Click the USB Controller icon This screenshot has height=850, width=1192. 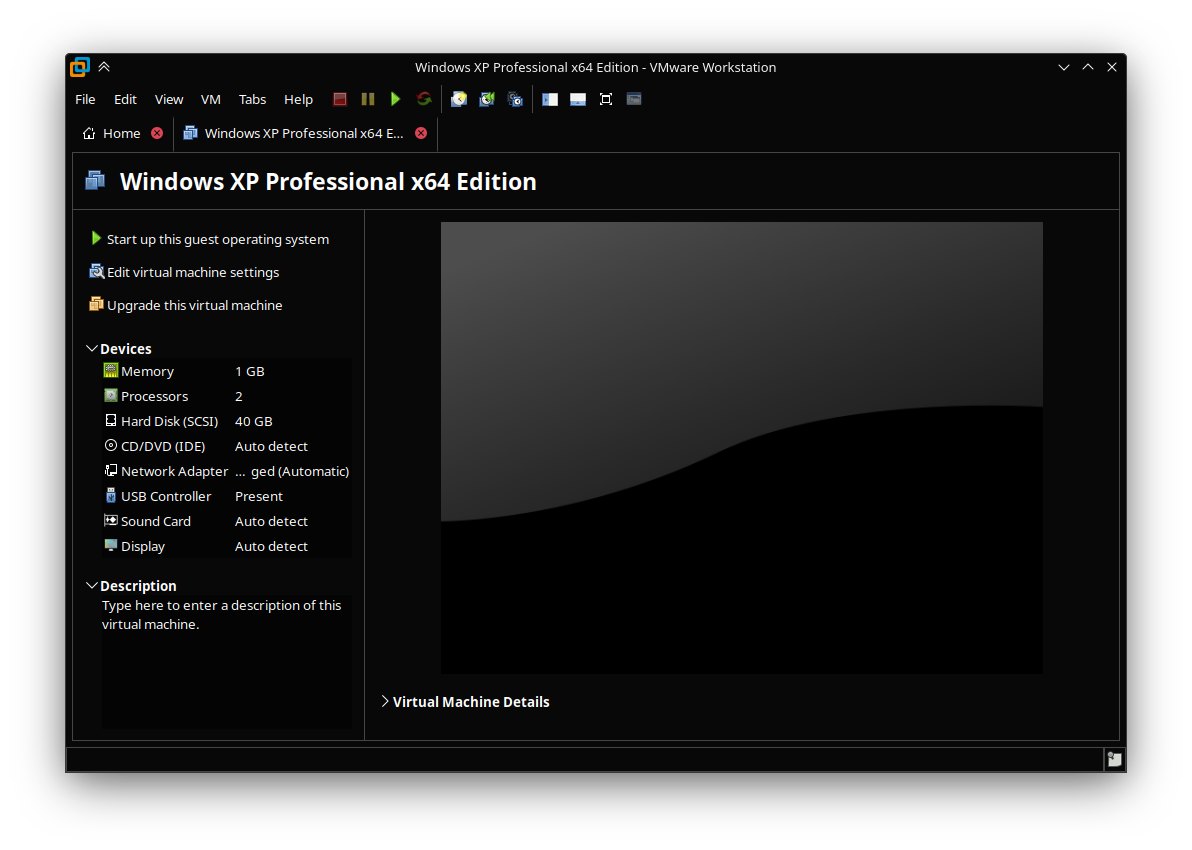[x=111, y=496]
